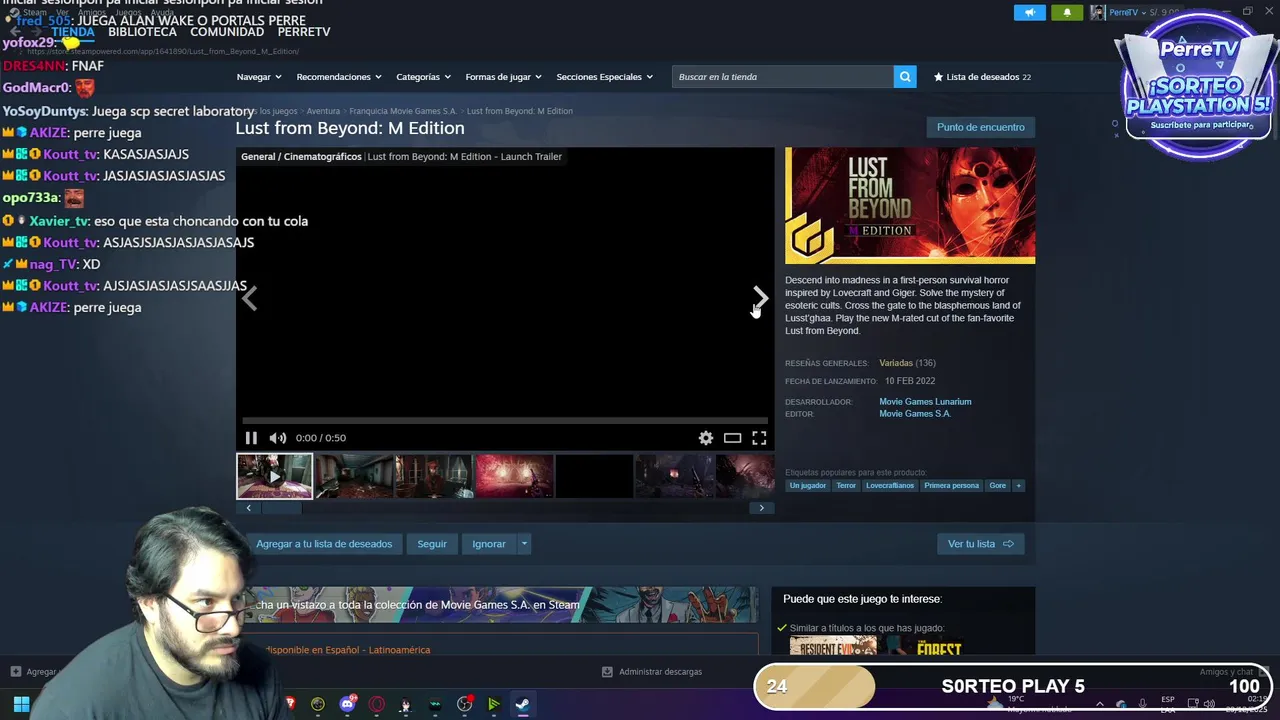Click the Resident Evil recommendation thumbnail
The width and height of the screenshot is (1280, 720).
(x=833, y=646)
